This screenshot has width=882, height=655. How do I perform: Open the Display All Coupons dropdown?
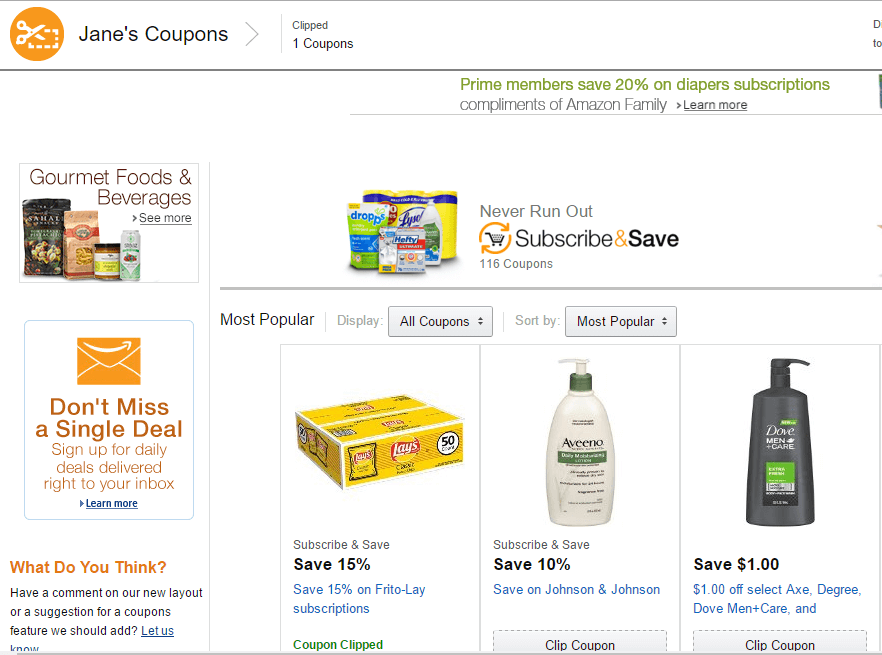pyautogui.click(x=440, y=321)
